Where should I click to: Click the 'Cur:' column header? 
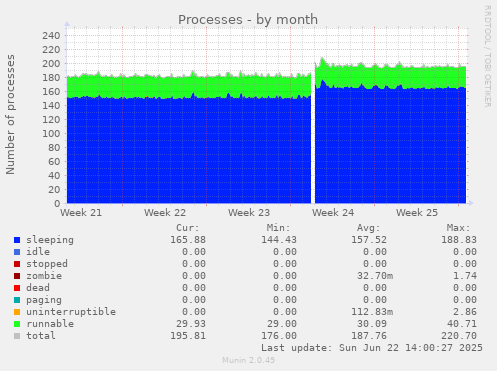click(x=188, y=228)
